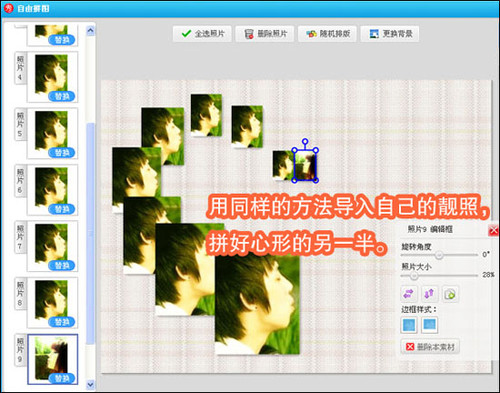Click the 边框样式 label
The height and width of the screenshot is (393, 500).
419,310
